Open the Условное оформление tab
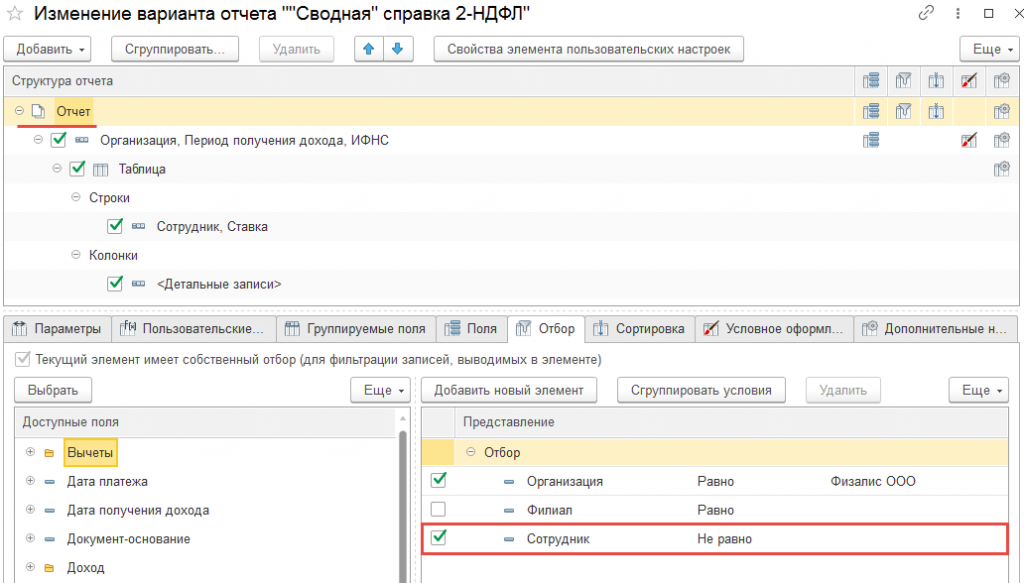Viewport: 1024px width, 583px height. [x=774, y=329]
